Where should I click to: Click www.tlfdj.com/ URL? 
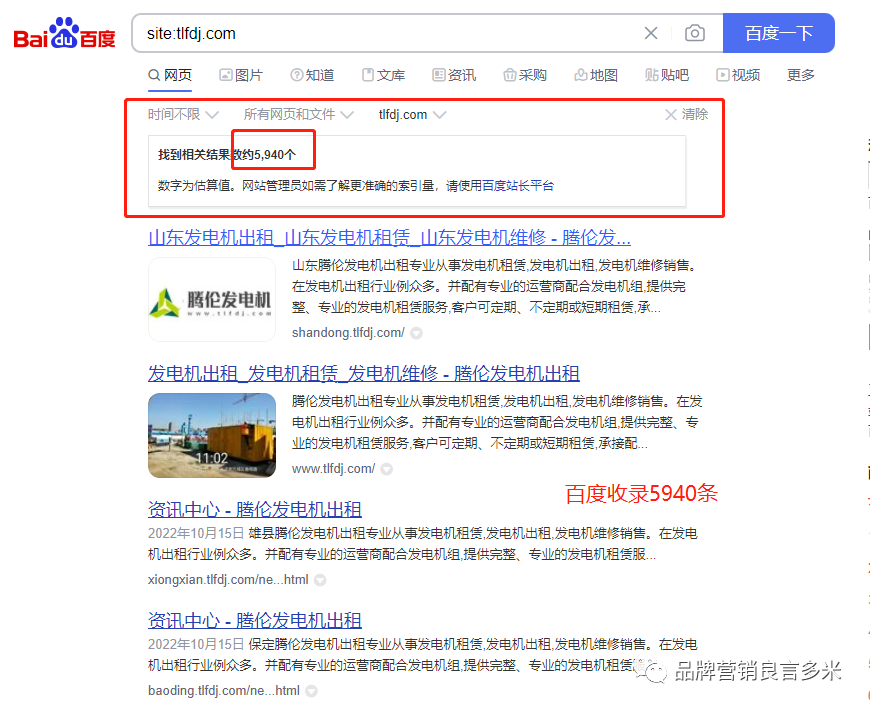333,468
